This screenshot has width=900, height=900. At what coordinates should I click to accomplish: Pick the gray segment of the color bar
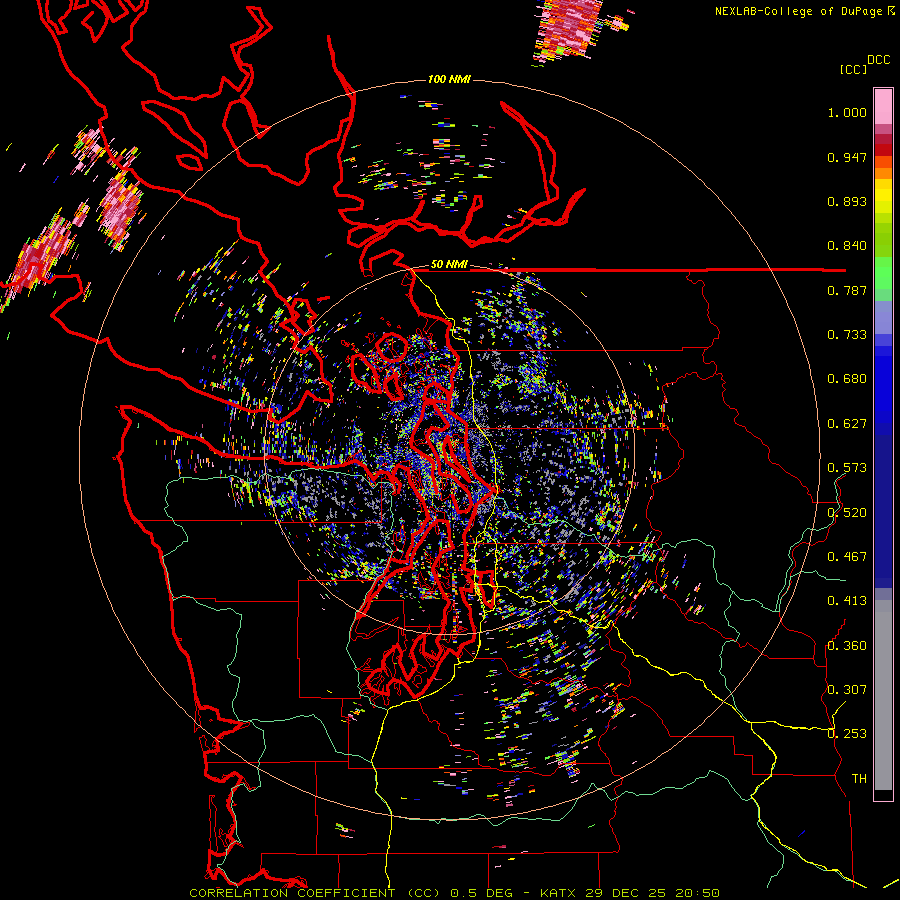tap(883, 695)
